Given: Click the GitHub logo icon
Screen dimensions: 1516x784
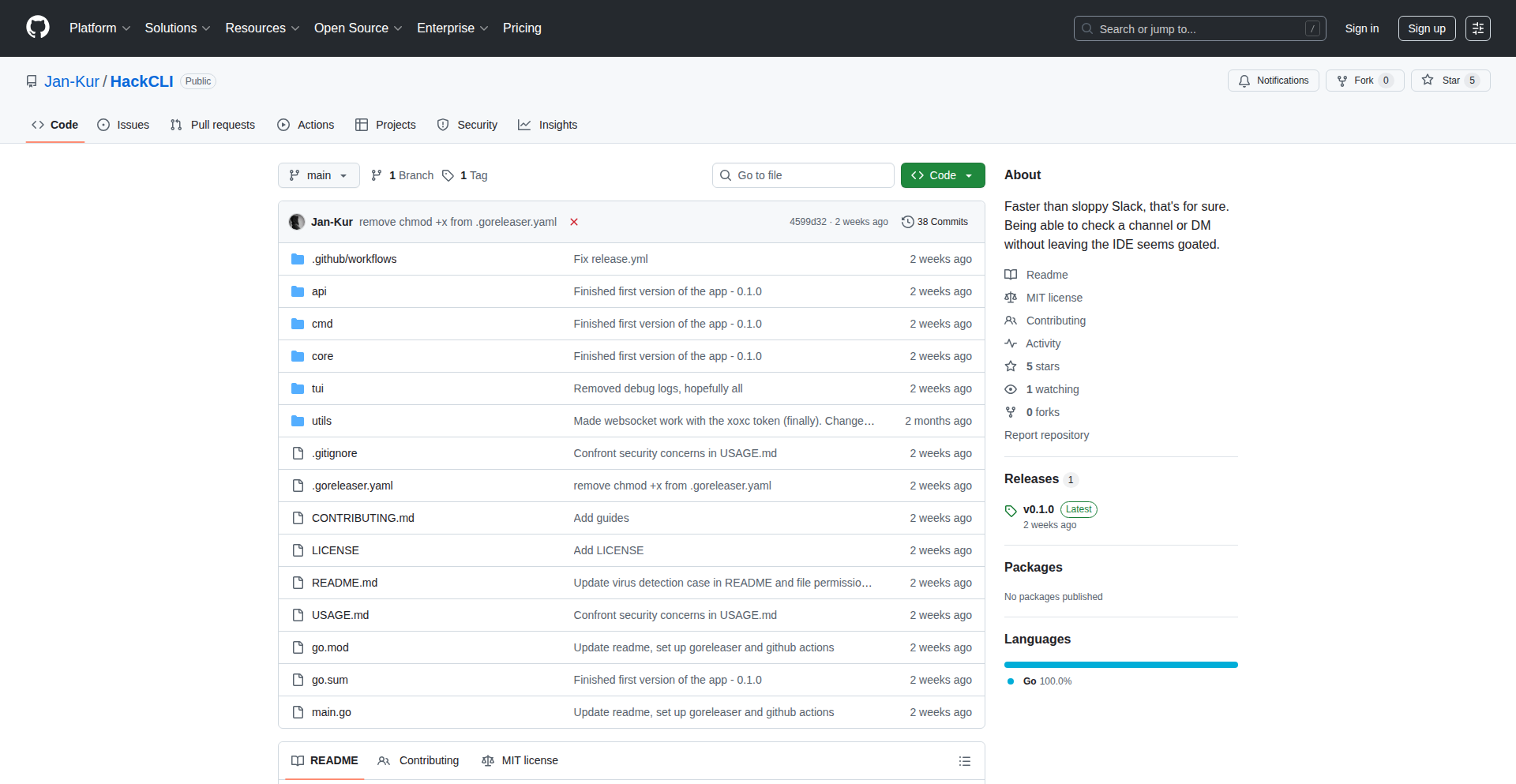Looking at the screenshot, I should tap(38, 28).
